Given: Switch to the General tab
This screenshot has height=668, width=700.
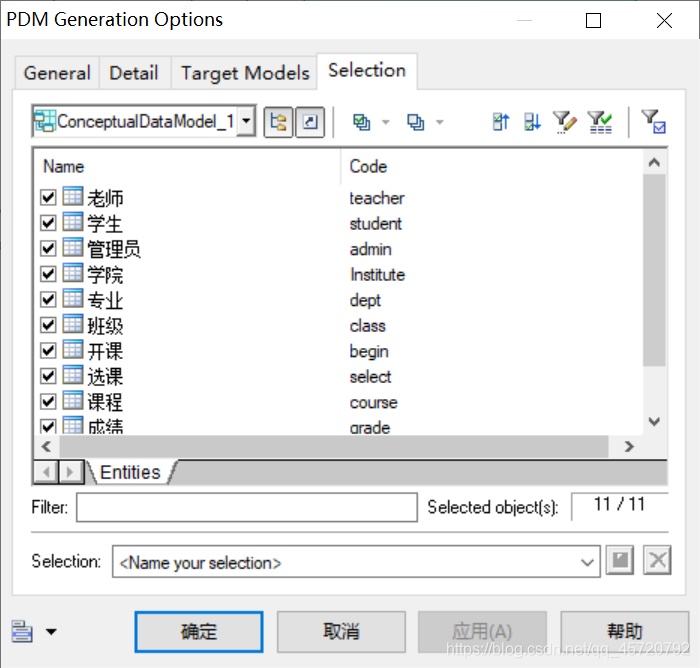Looking at the screenshot, I should point(57,73).
